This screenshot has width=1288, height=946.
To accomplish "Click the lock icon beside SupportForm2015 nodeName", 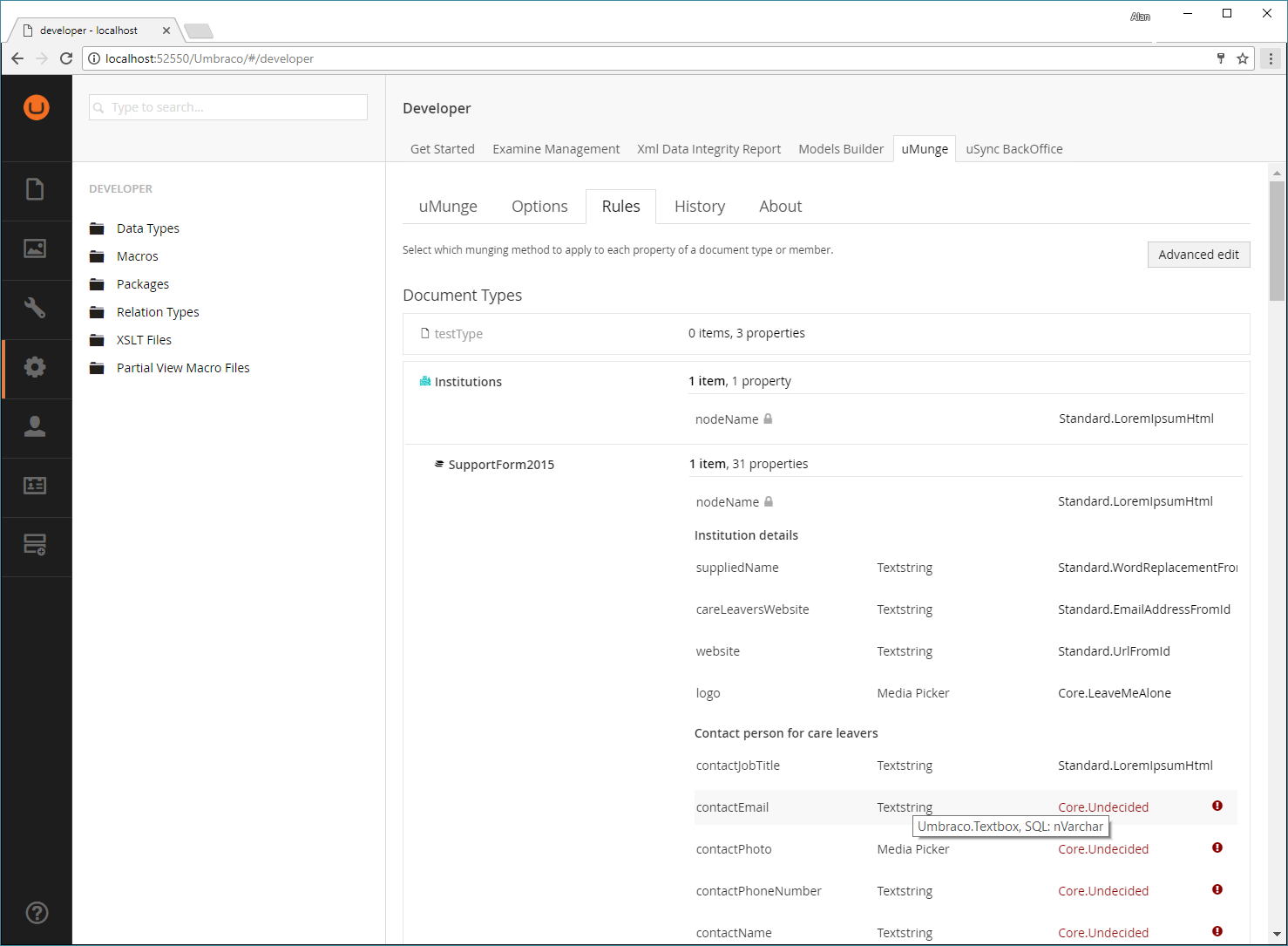I will coord(769,501).
